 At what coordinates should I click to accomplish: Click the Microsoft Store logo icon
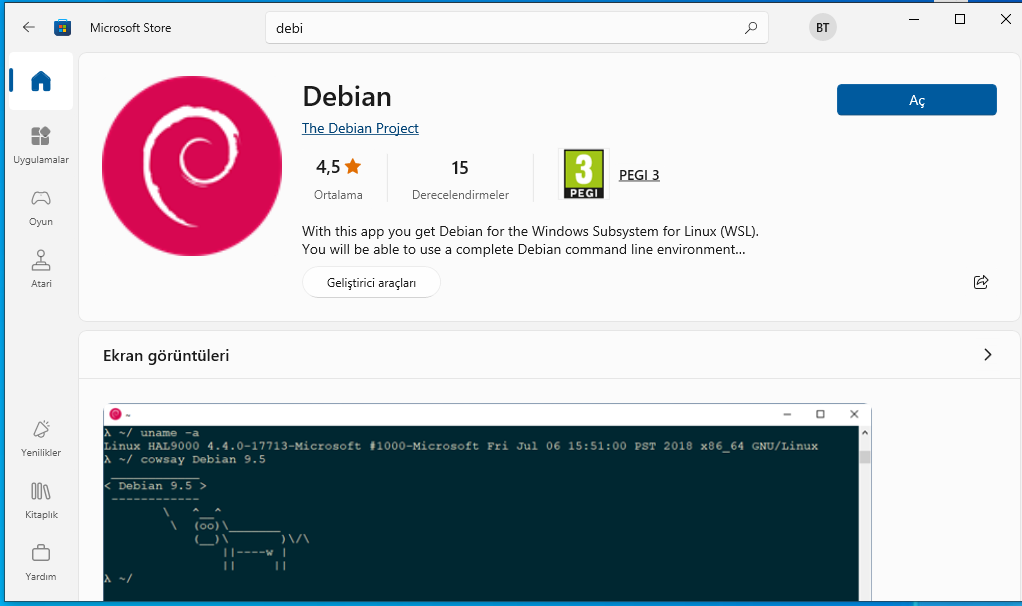(x=63, y=27)
